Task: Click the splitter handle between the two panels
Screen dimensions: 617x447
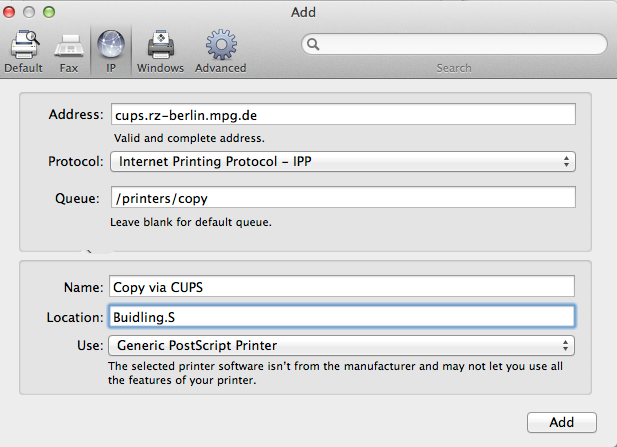Action: pos(88,252)
